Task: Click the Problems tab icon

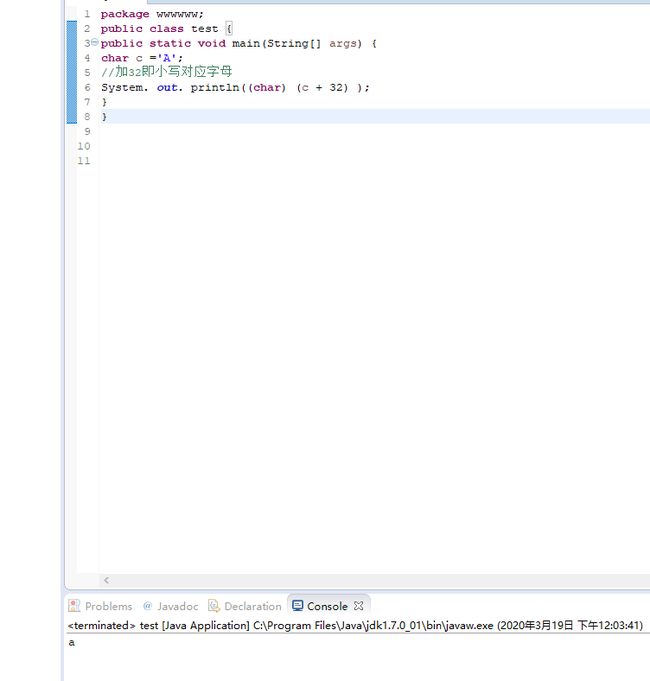Action: 74,605
